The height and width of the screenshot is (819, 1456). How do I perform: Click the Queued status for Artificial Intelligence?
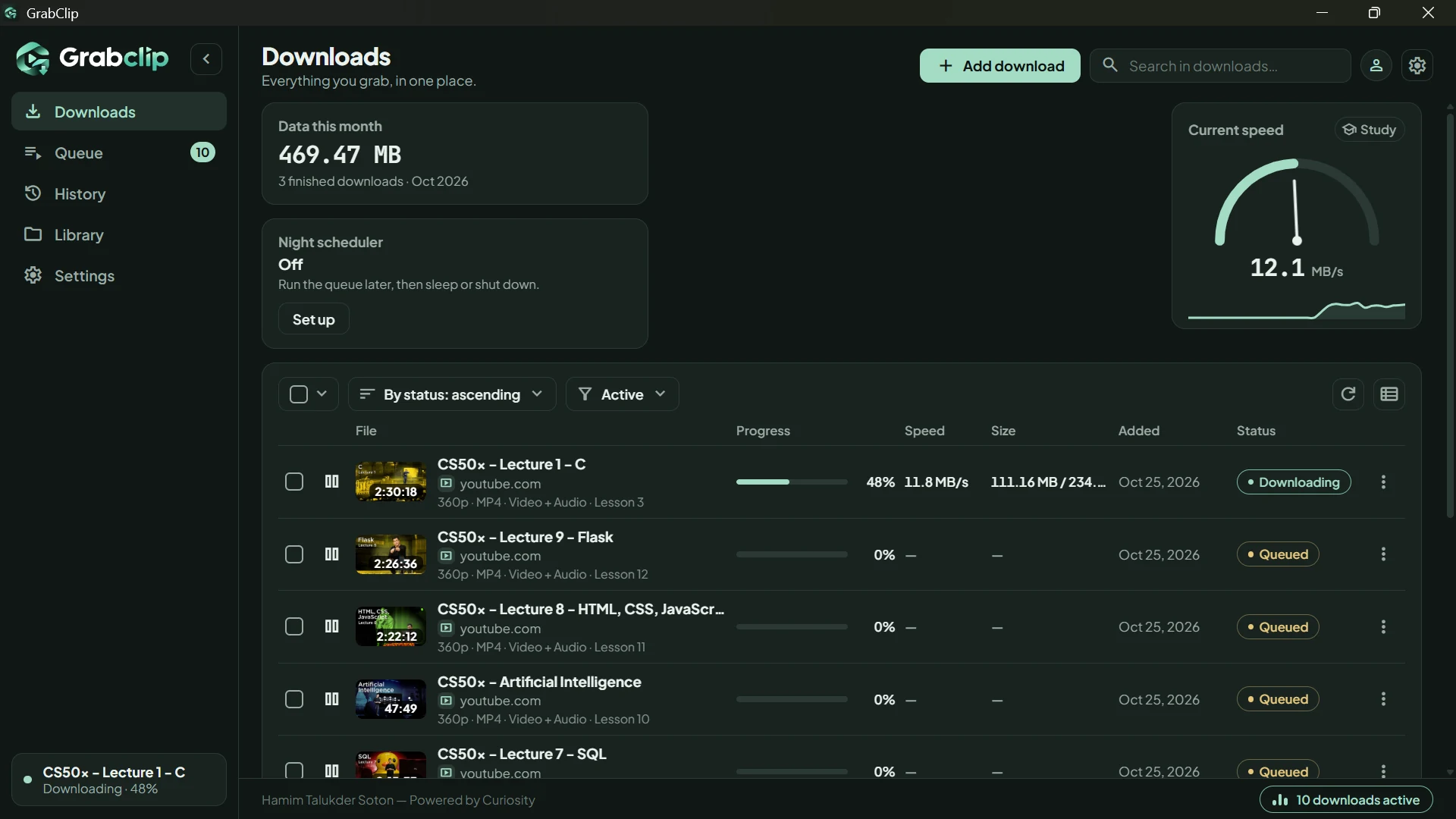pyautogui.click(x=1278, y=699)
